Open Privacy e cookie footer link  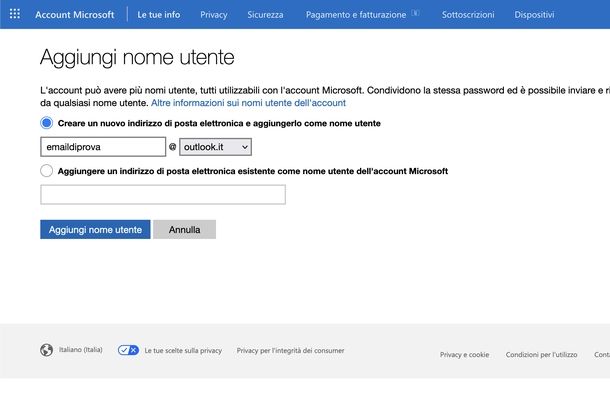(465, 355)
